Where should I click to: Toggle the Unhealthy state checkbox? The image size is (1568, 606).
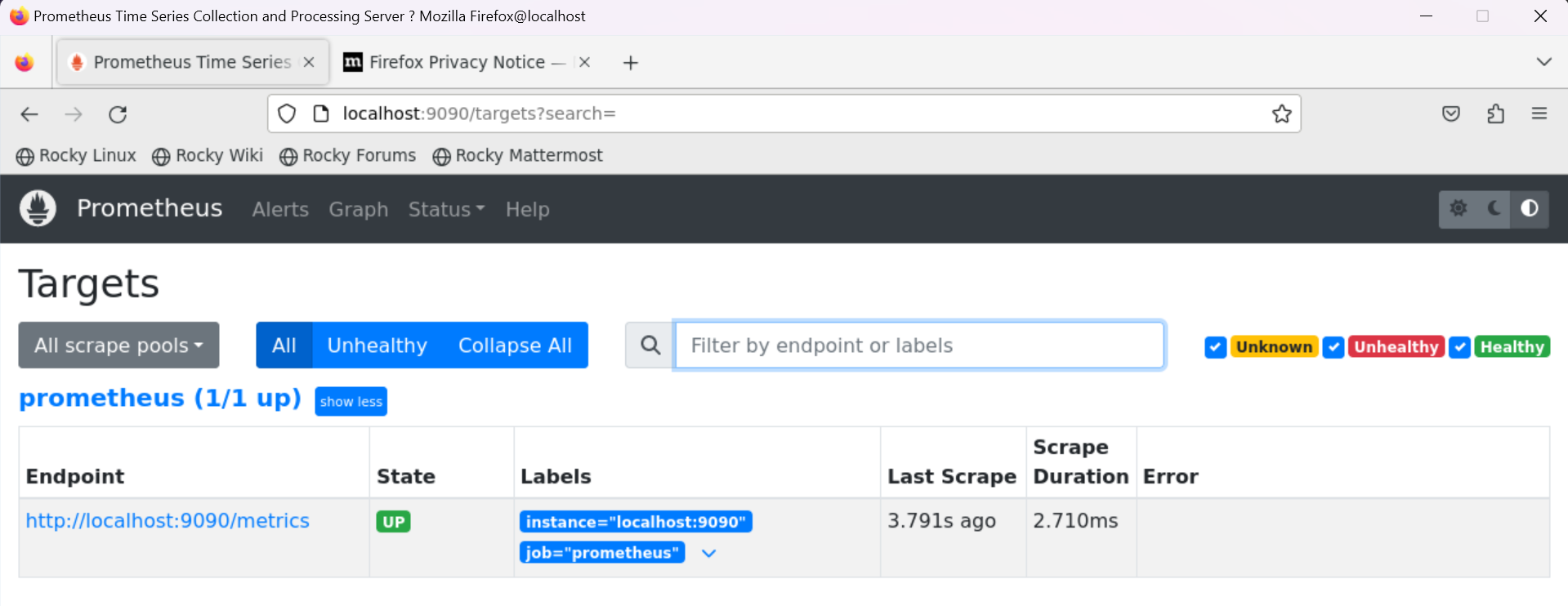click(1333, 347)
